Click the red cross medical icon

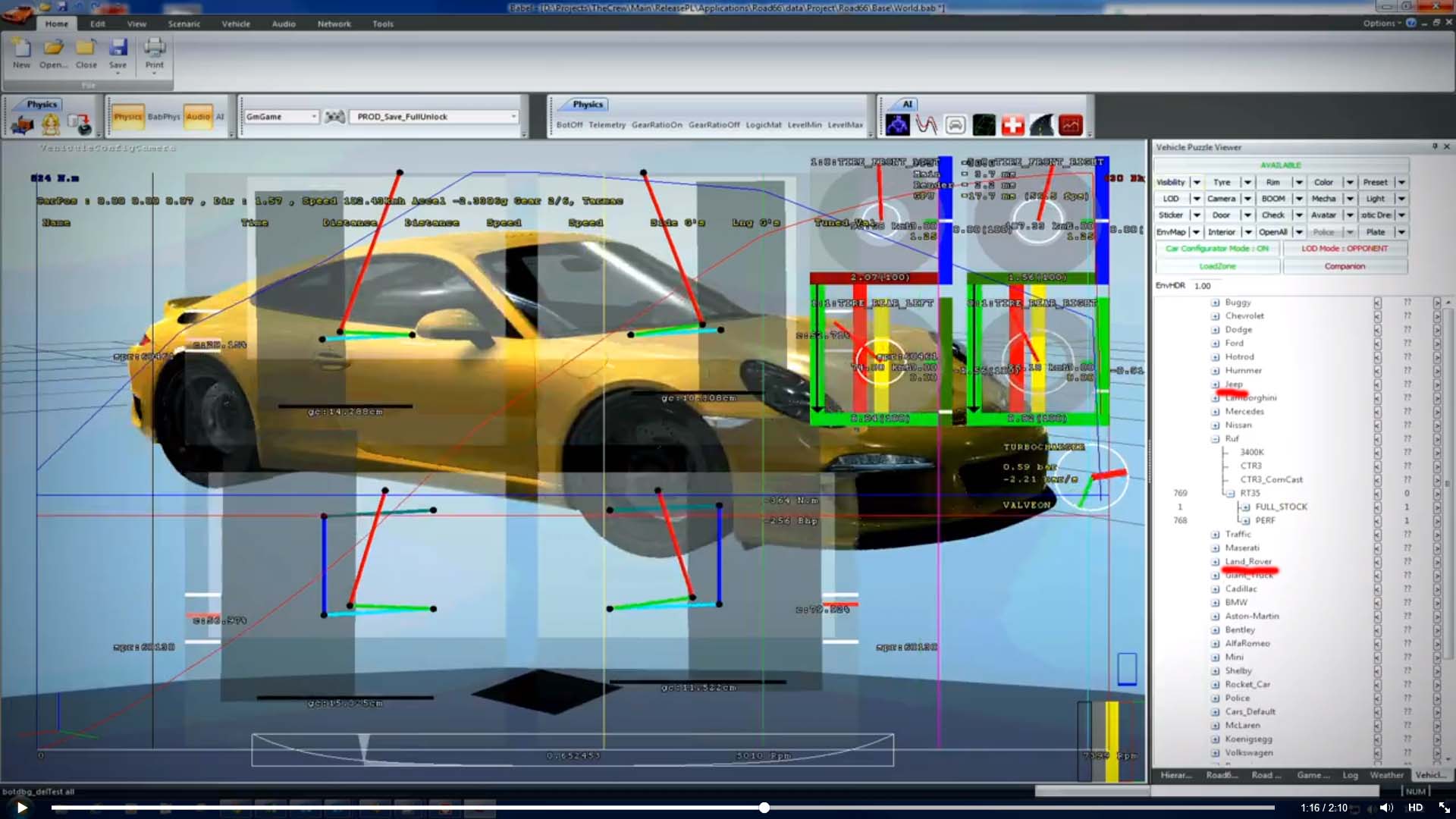[1012, 125]
